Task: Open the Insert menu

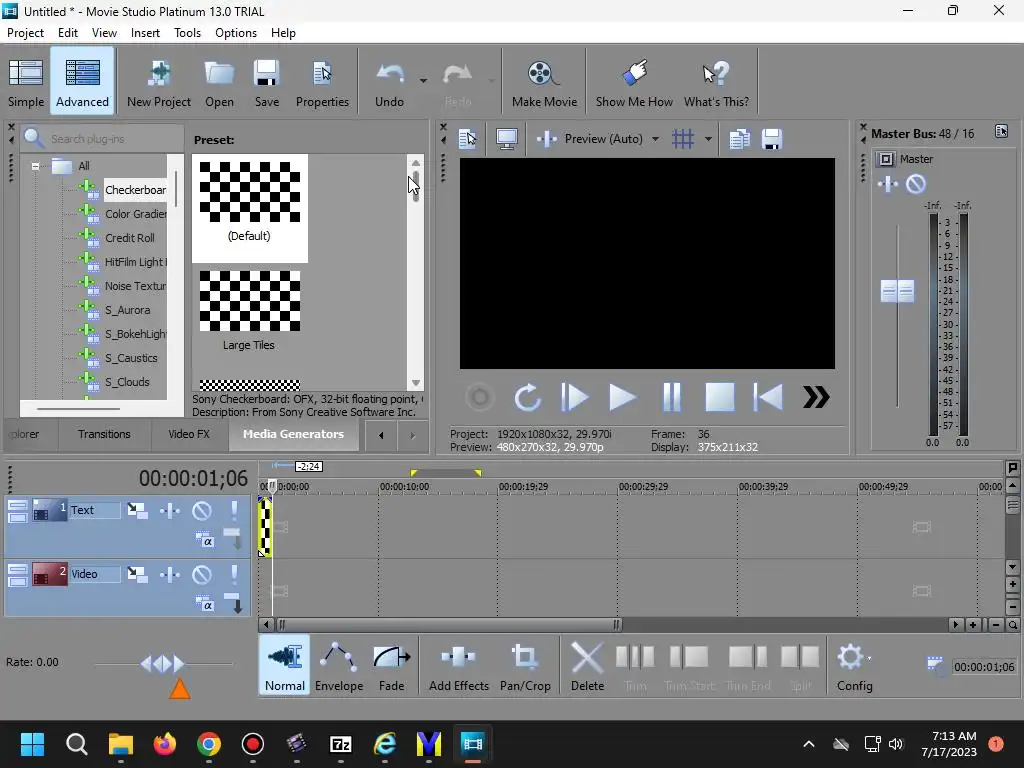Action: point(145,33)
